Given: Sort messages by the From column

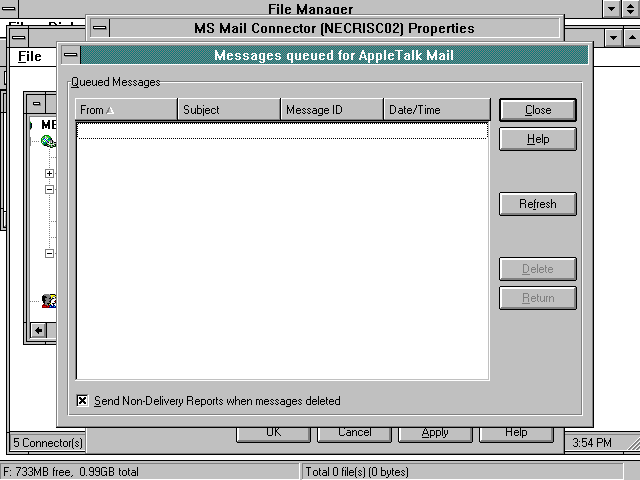Looking at the screenshot, I should [127, 109].
